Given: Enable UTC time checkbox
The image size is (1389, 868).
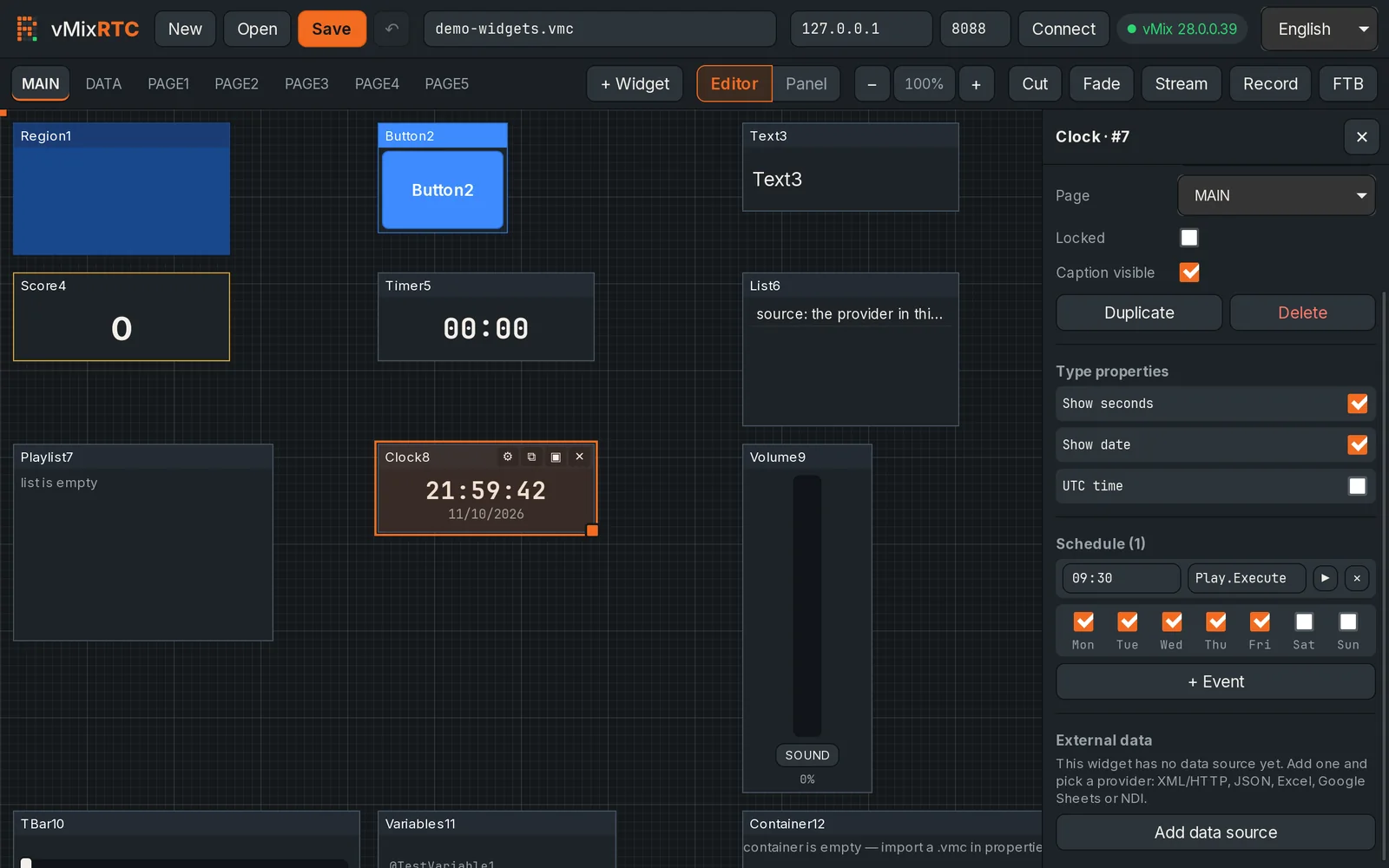Looking at the screenshot, I should (x=1358, y=486).
